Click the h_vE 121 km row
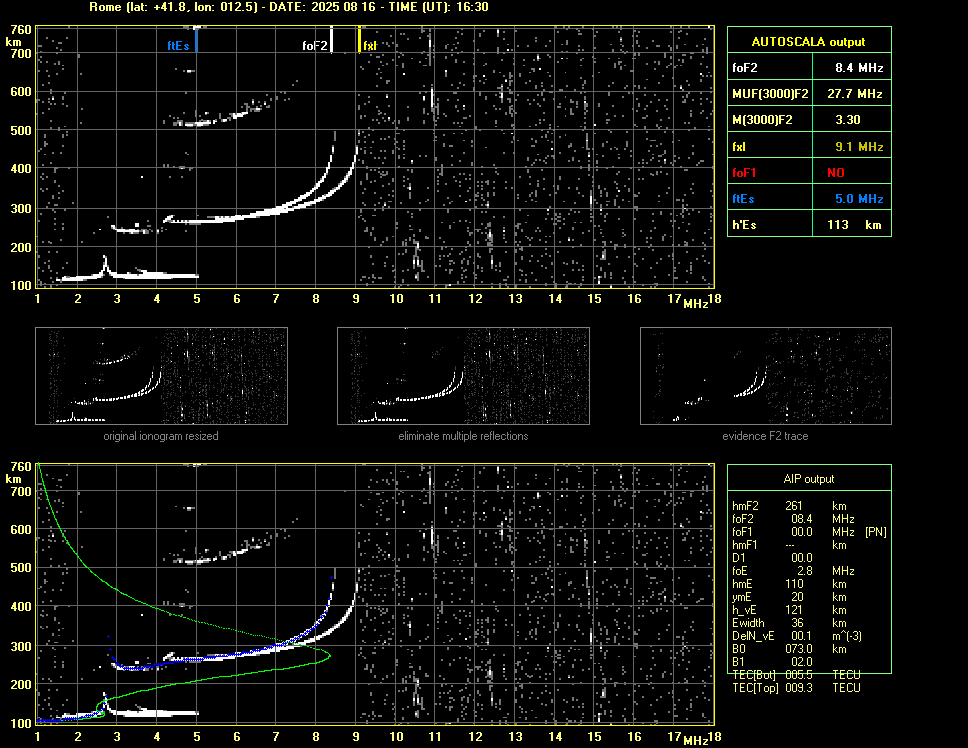968x748 pixels. tap(789, 610)
